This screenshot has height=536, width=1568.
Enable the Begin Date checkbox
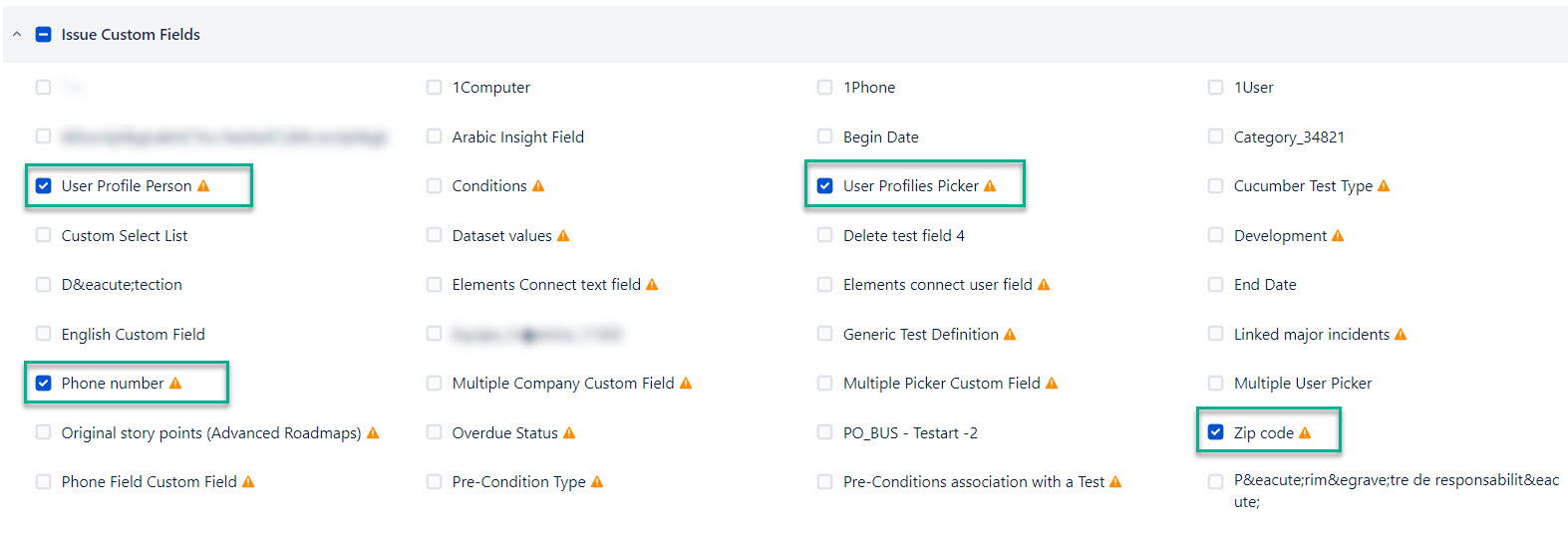click(825, 136)
